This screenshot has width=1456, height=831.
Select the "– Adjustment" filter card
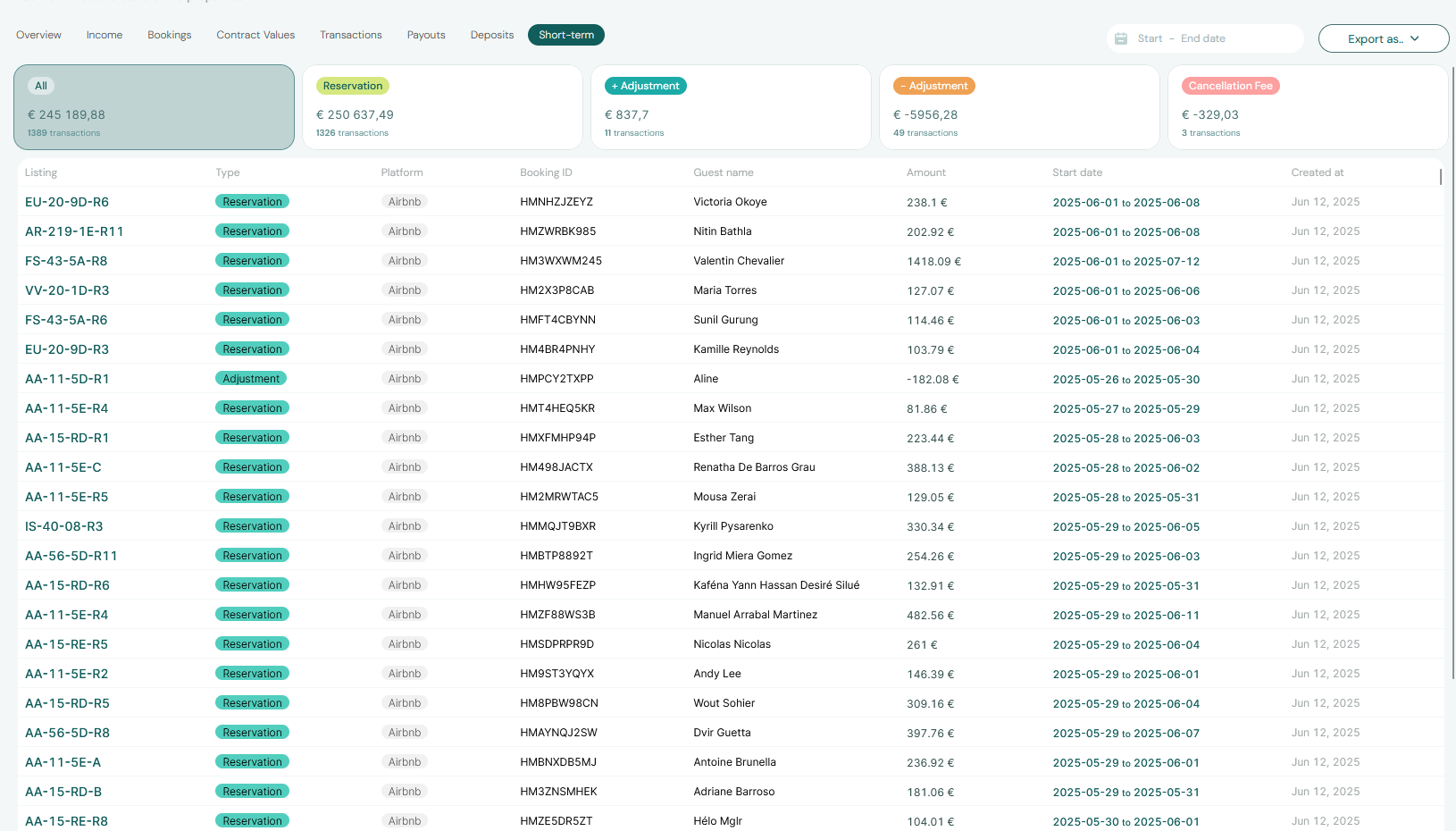coord(1019,107)
